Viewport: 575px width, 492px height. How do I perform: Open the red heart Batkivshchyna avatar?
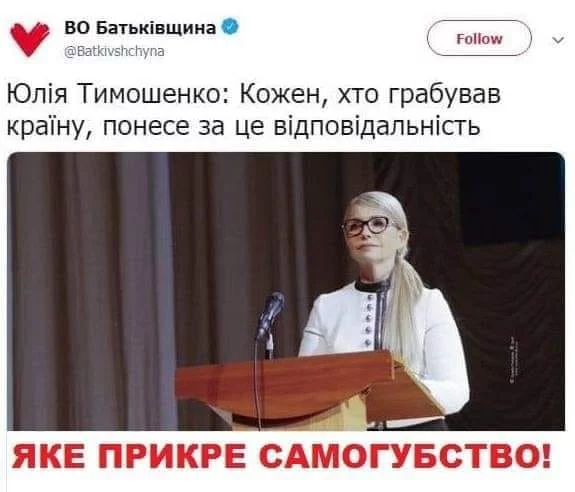(30, 39)
